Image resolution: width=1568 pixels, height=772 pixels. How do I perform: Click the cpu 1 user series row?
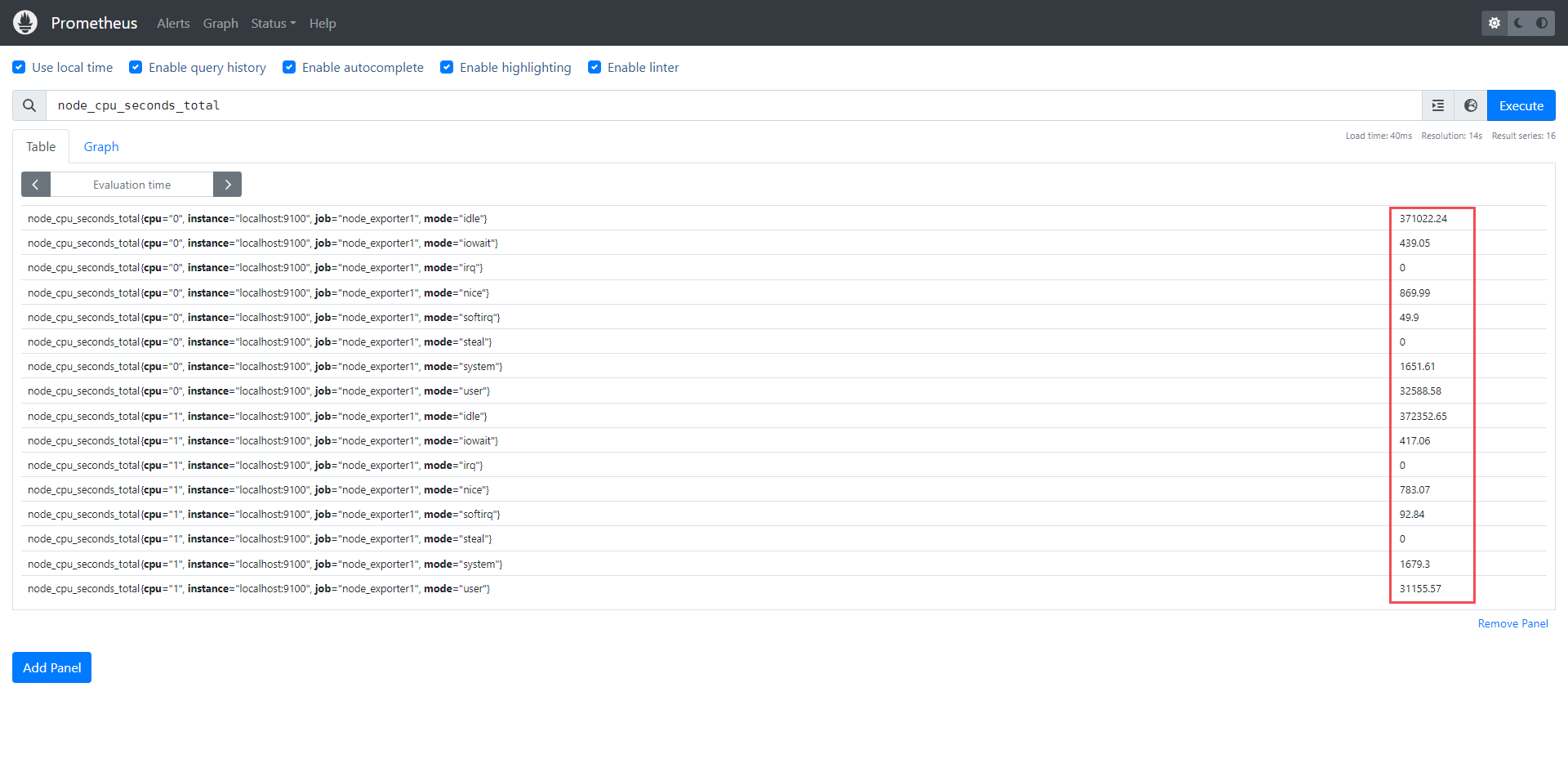784,588
